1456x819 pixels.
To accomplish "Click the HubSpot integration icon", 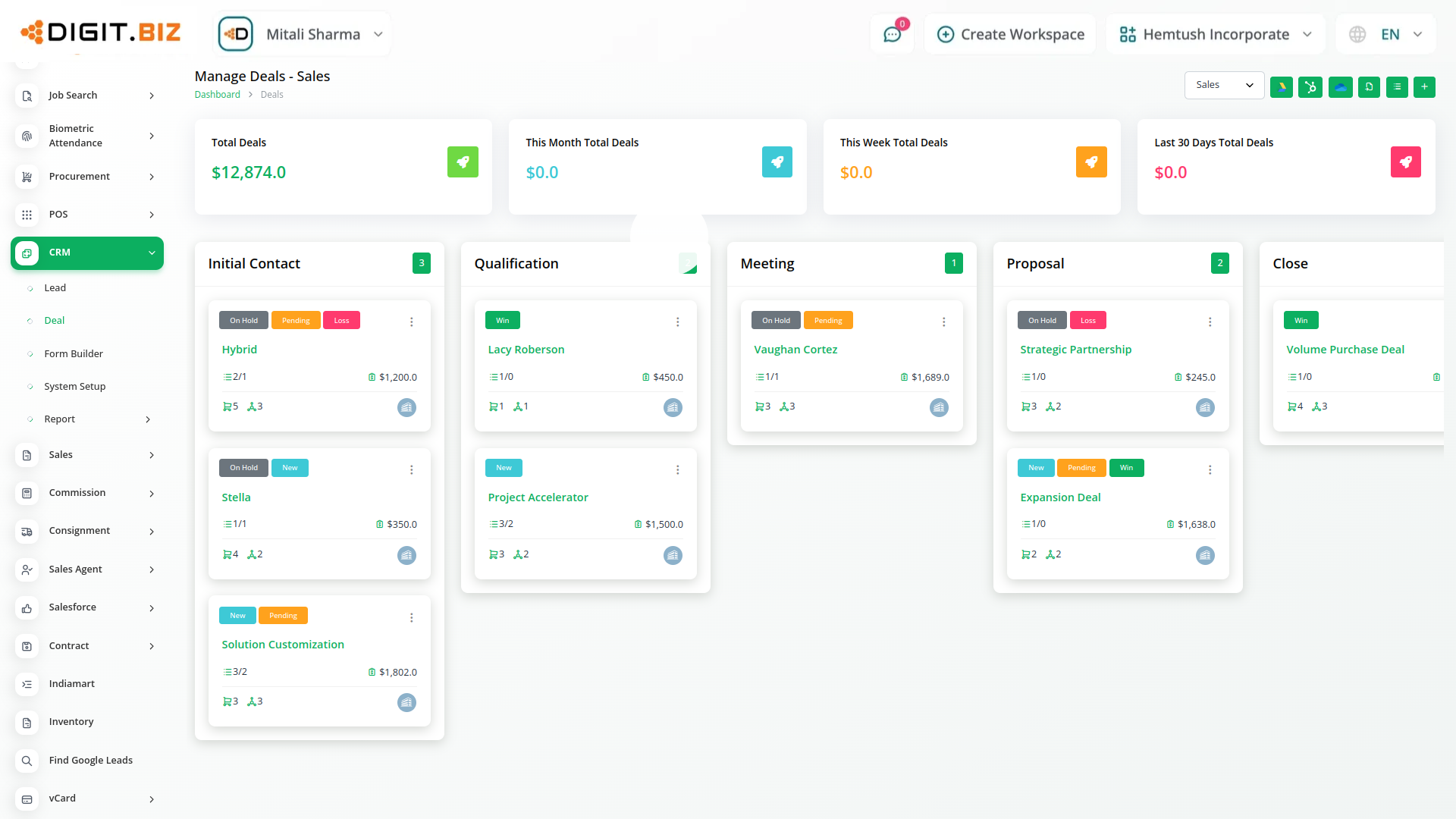I will [x=1310, y=87].
